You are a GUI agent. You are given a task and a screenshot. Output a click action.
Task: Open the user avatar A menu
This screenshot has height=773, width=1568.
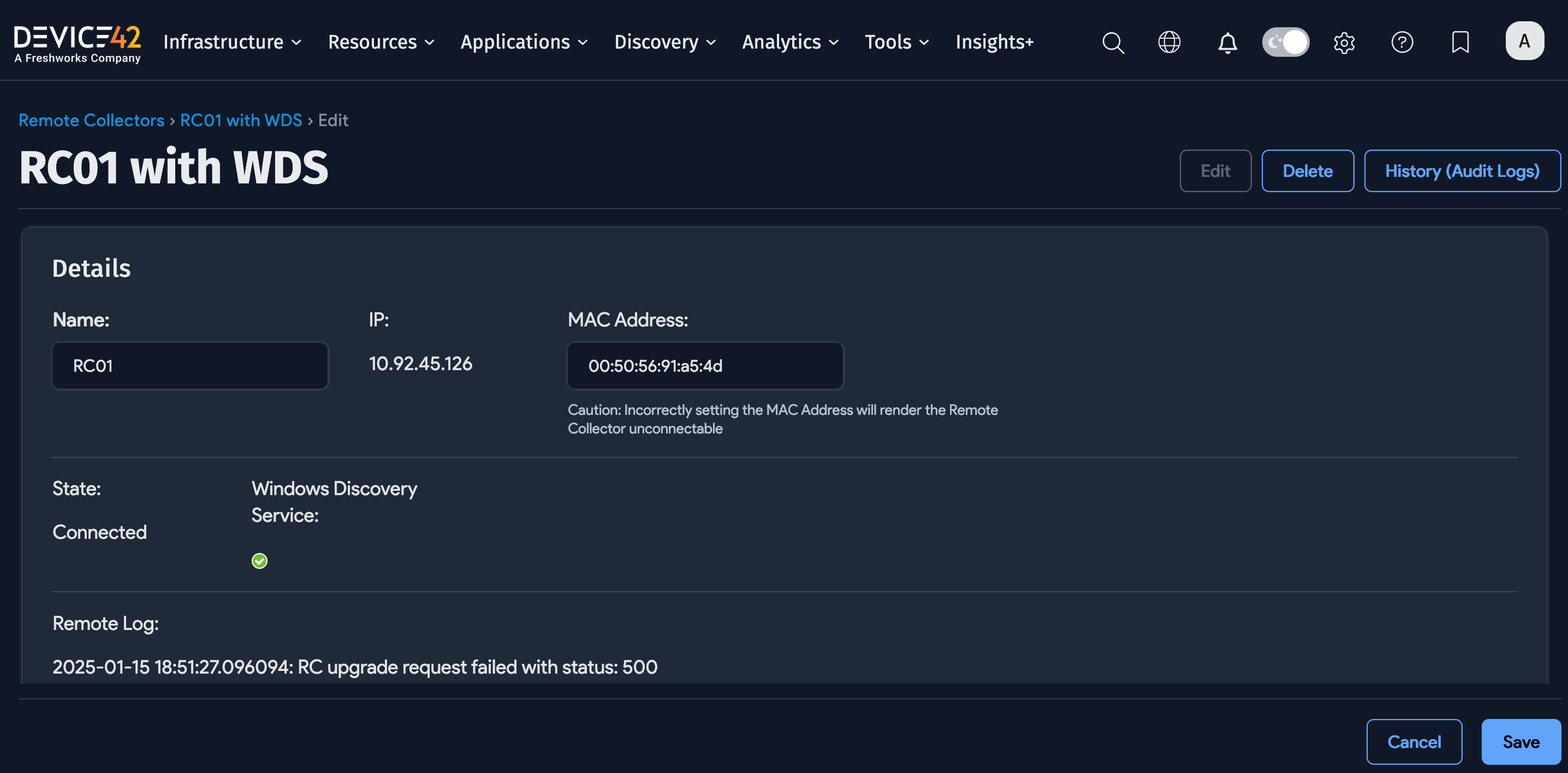[1524, 41]
